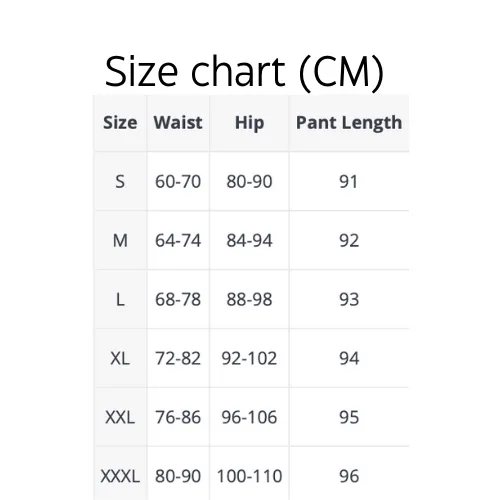Viewport: 500px width, 500px height.
Task: Select the waist value 76-86
Action: pos(178,417)
